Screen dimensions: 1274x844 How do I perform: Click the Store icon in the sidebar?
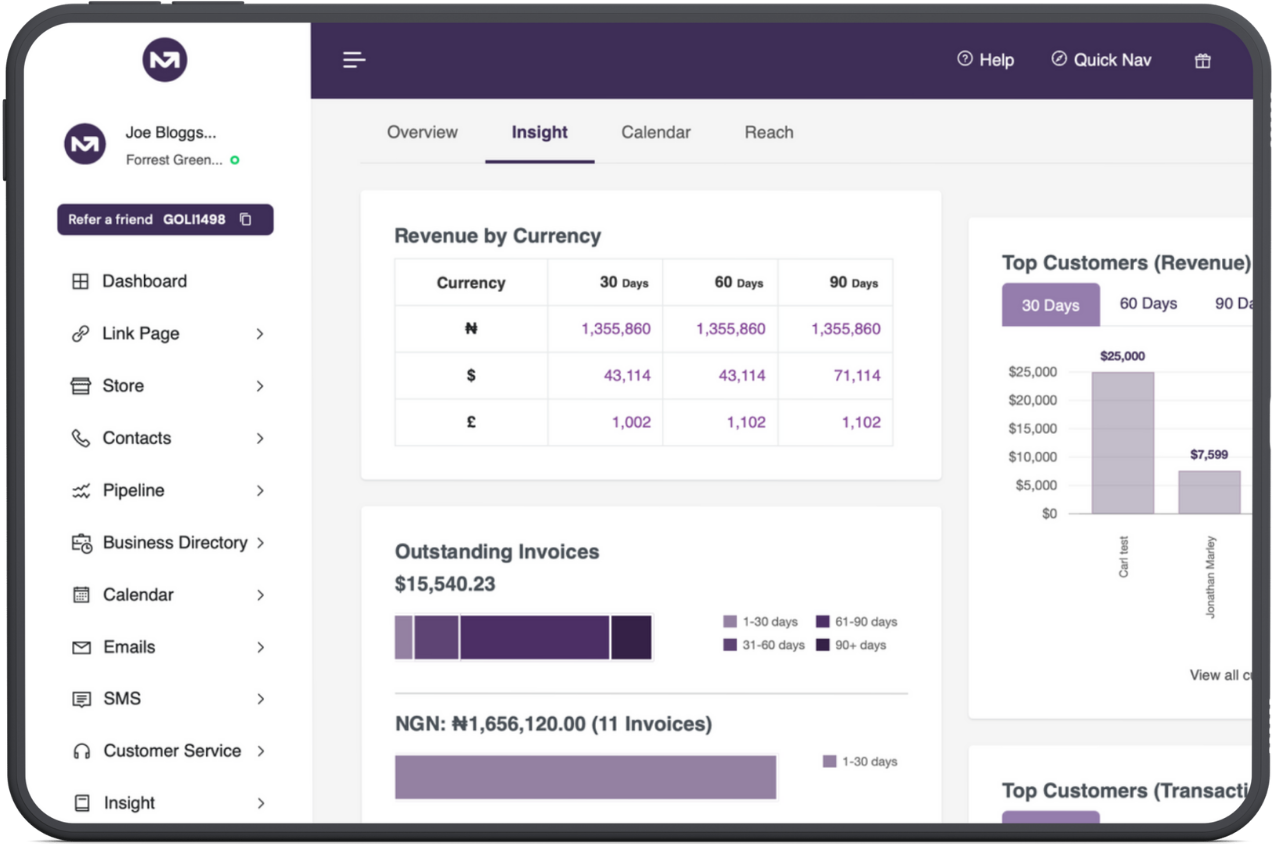(80, 385)
